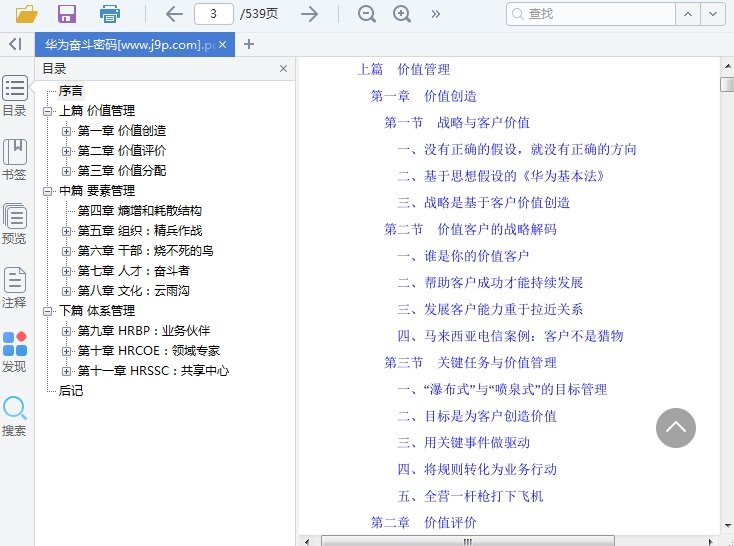Viewport: 734px width, 546px height.
Task: Select the 华为奋斗密码 document tab
Action: [x=129, y=44]
